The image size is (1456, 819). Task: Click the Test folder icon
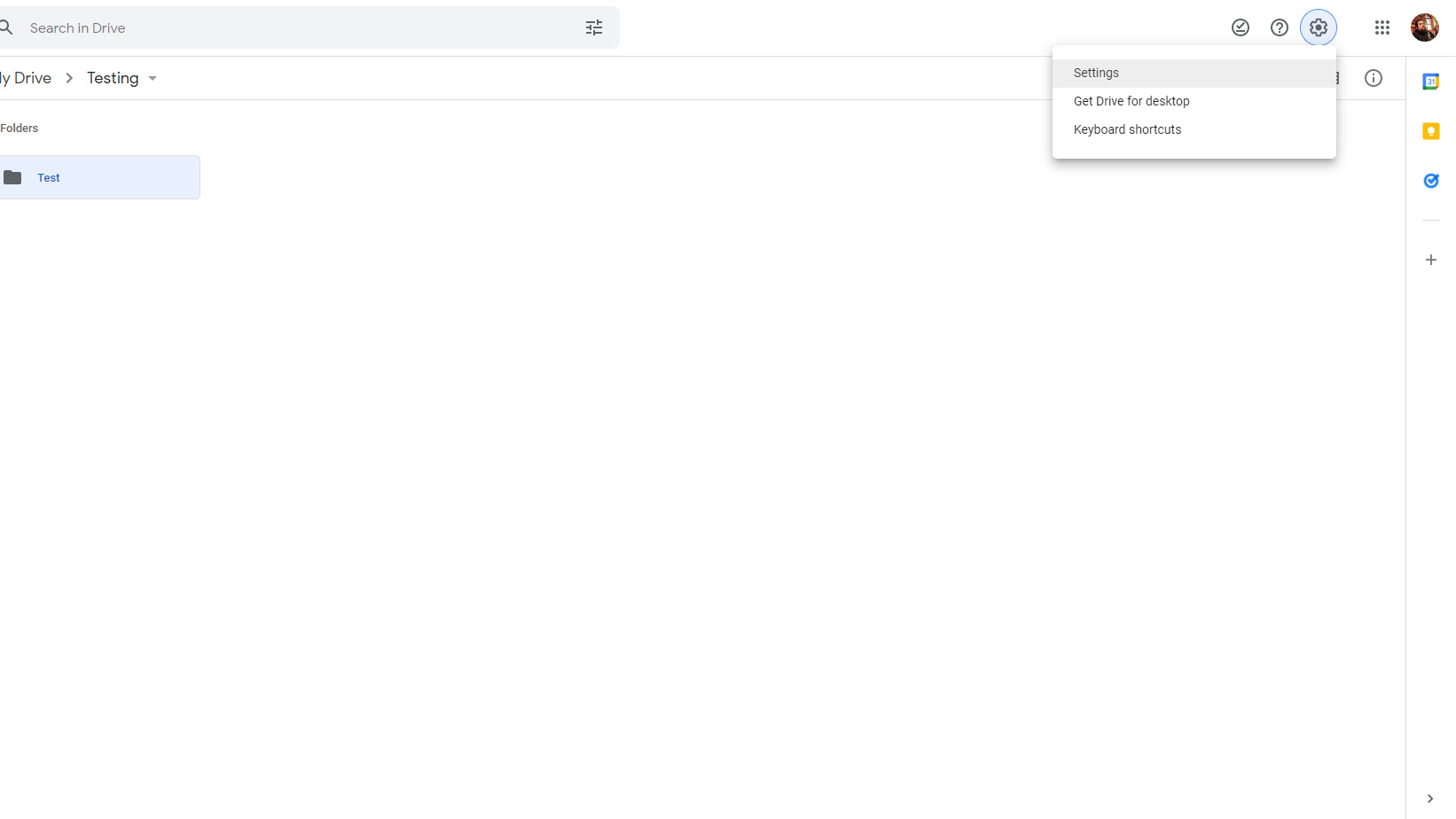[12, 177]
